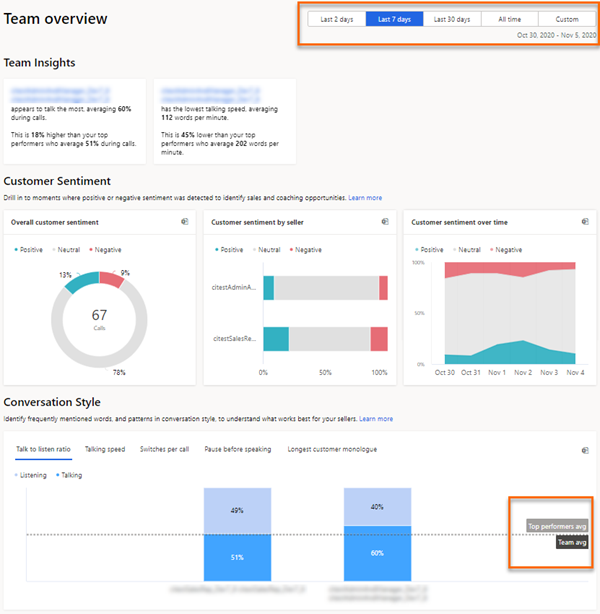This screenshot has width=600, height=614.
Task: Select Last 2 days time range
Action: 336,19
